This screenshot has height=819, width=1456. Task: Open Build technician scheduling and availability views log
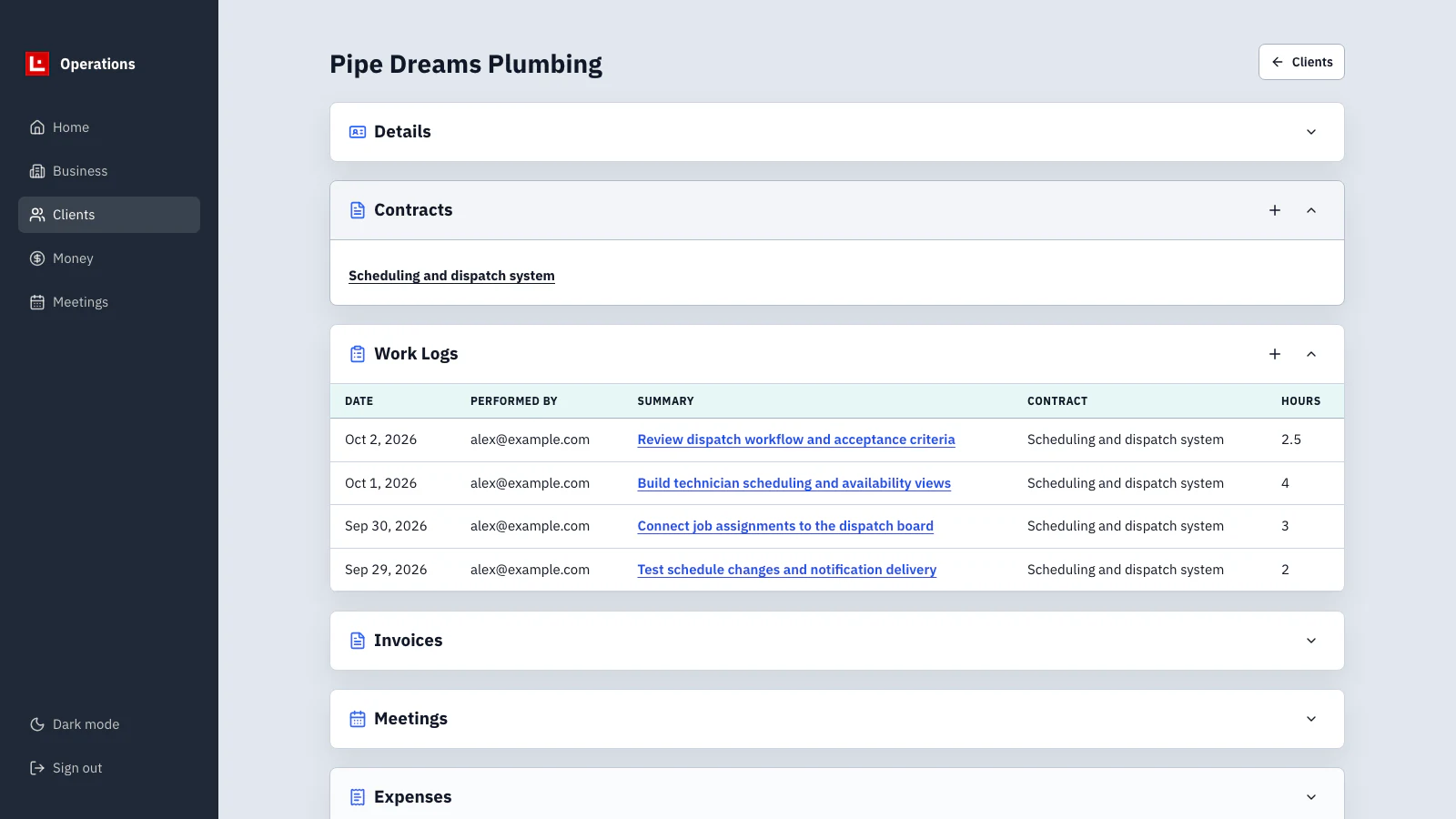click(794, 483)
